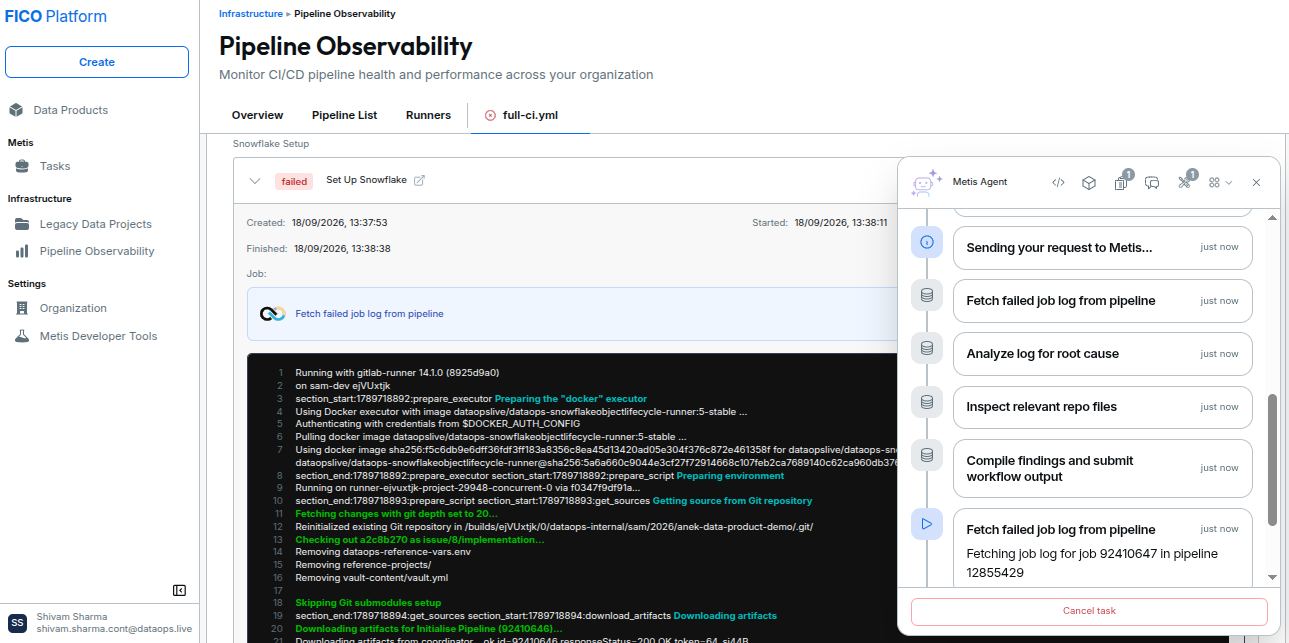This screenshot has width=1289, height=643.
Task: Click the Legacy Data Projects folder icon
Action: tap(22, 224)
